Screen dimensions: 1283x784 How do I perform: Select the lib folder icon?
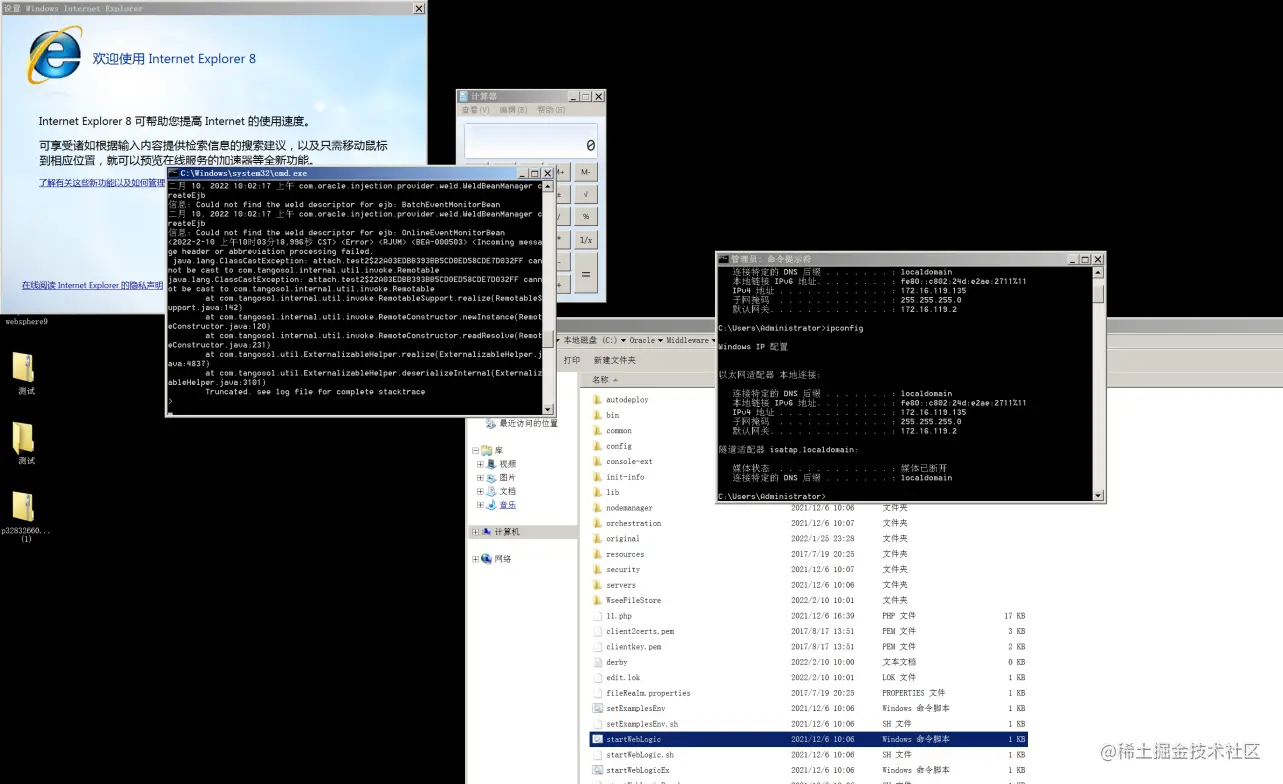coord(597,492)
